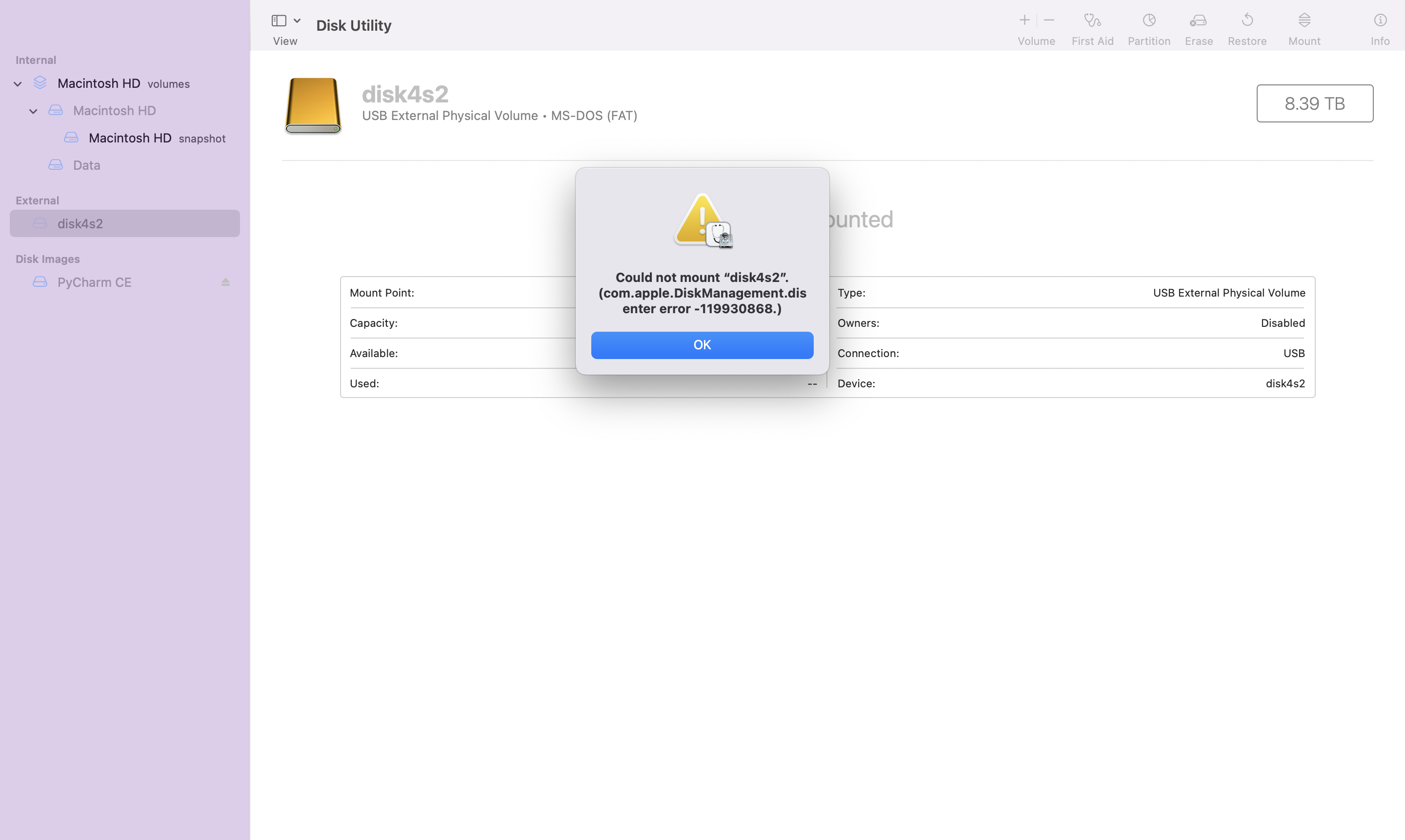Viewport: 1405px width, 840px height.
Task: Click the First Aid stethoscope icon
Action: point(1092,21)
